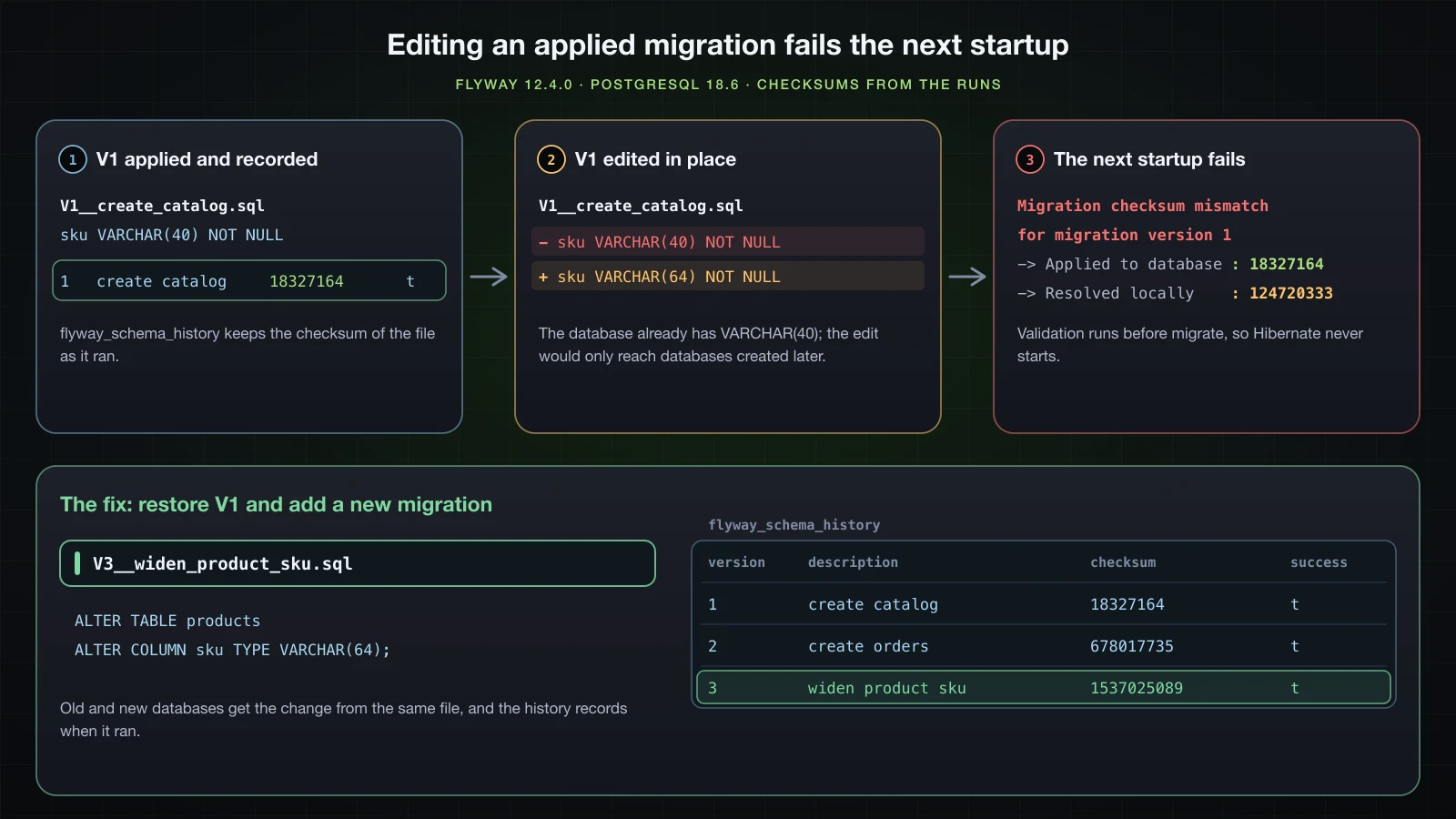Click success "t" in the create catalog table row
The width and height of the screenshot is (1456, 819).
tap(1295, 604)
